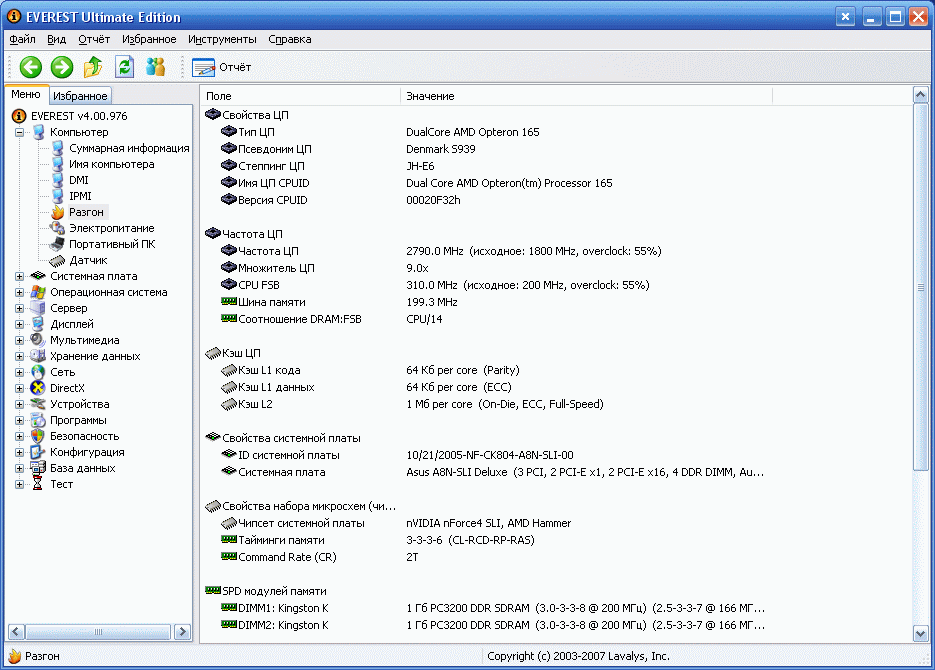Click the Дисплей monitor icon
Screen dimensions: 935x670
point(38,324)
